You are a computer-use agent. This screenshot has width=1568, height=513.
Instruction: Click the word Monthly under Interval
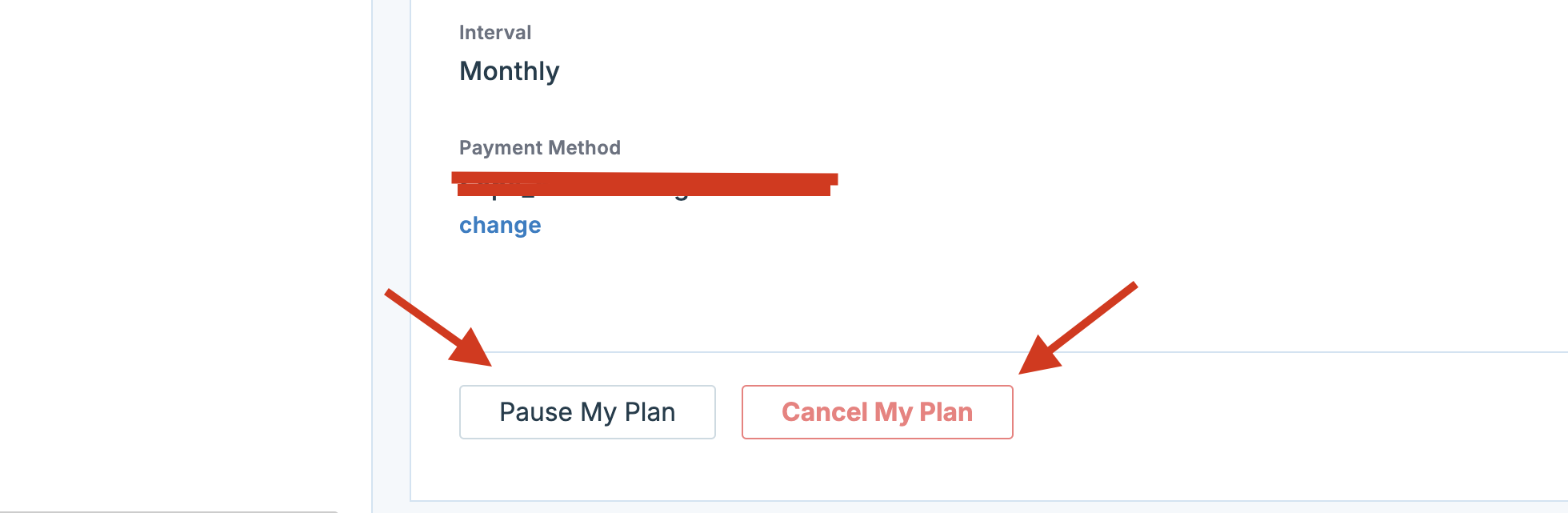pyautogui.click(x=509, y=71)
